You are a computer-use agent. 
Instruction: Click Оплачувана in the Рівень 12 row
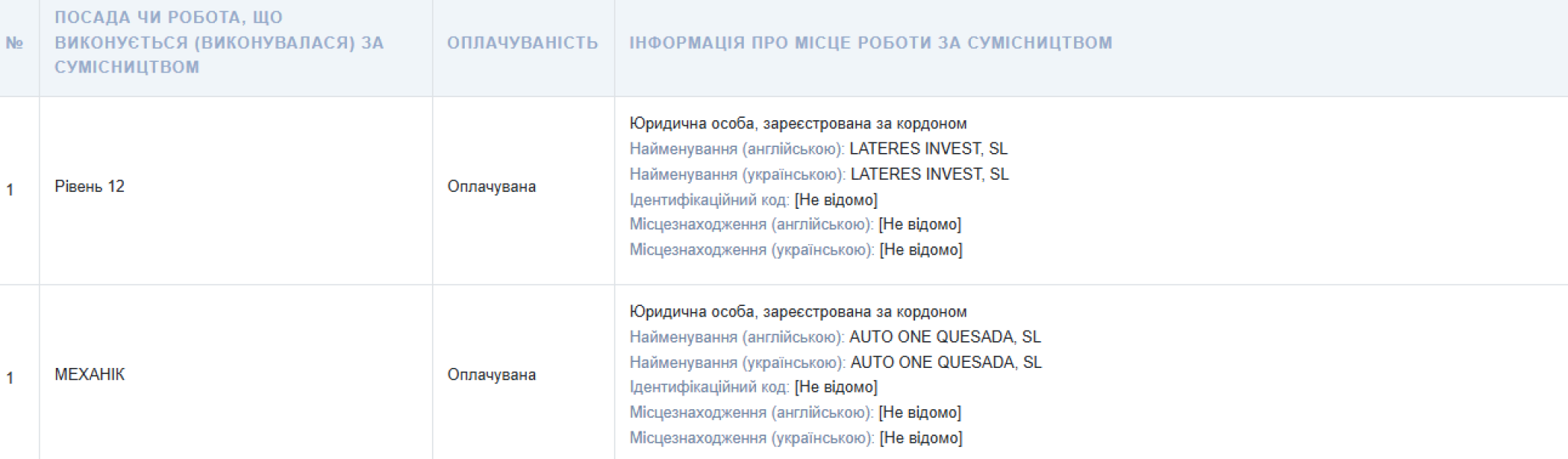click(x=492, y=187)
